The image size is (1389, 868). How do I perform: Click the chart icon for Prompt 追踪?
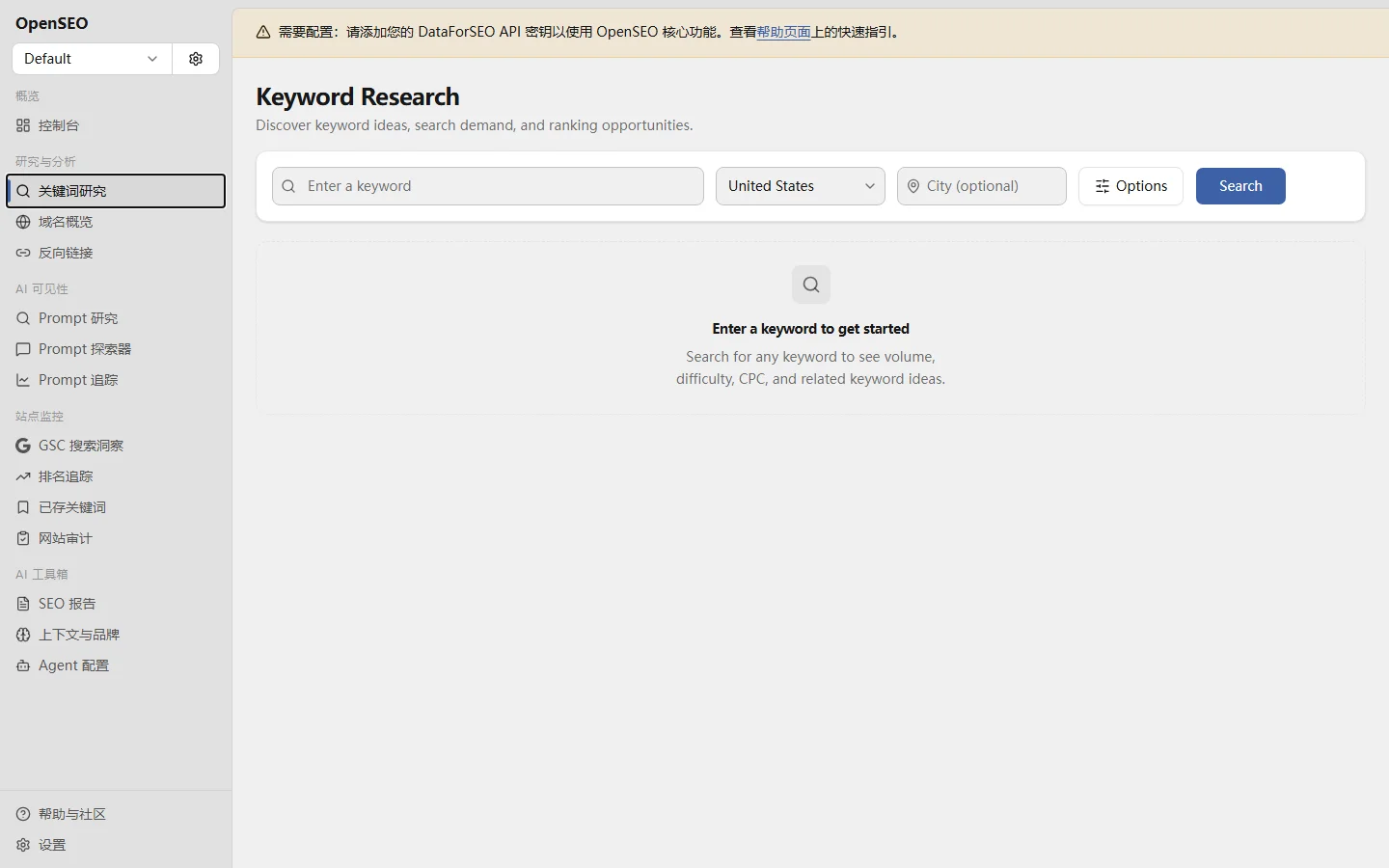[23, 380]
